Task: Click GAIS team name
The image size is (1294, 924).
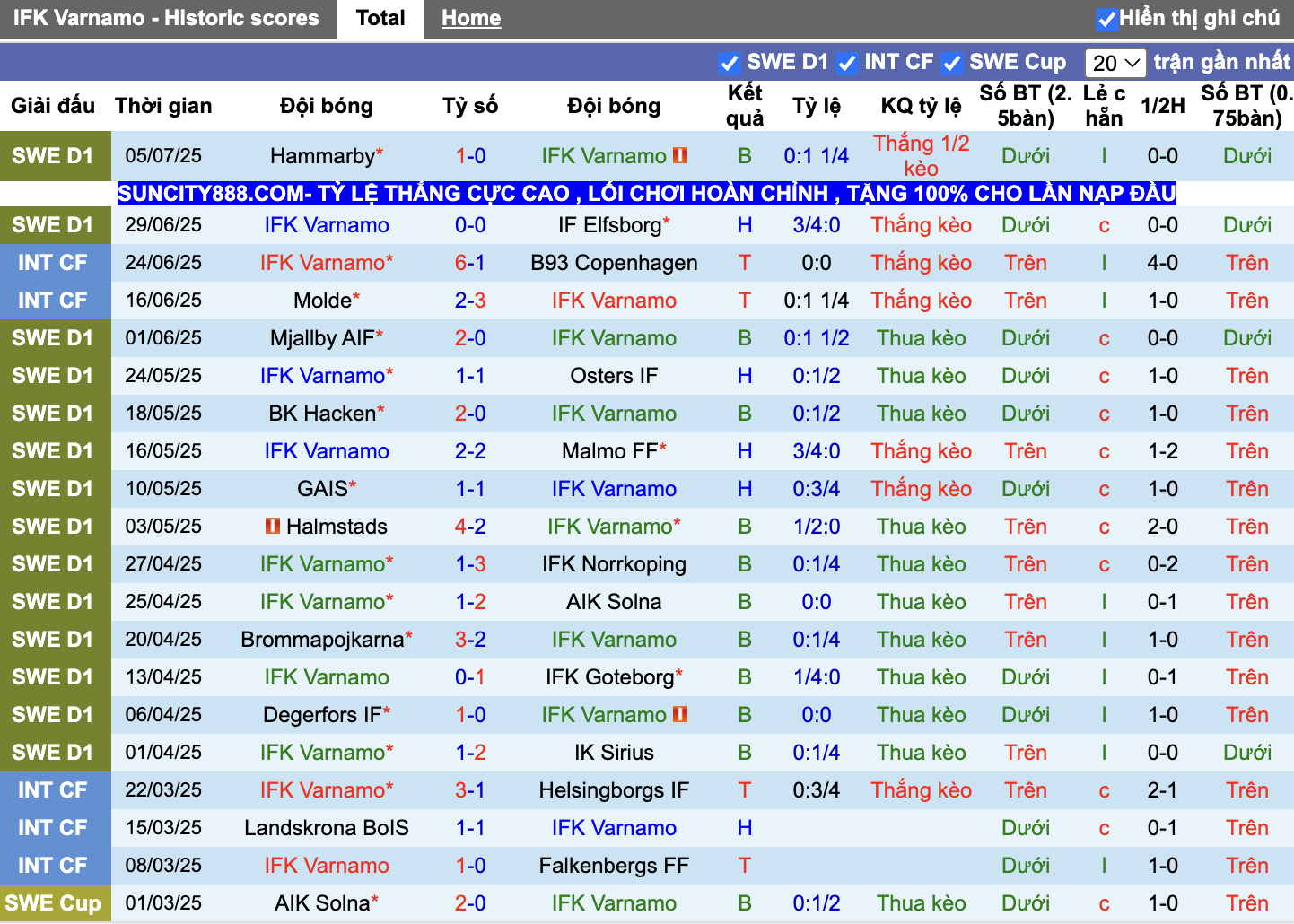Action: [x=322, y=489]
